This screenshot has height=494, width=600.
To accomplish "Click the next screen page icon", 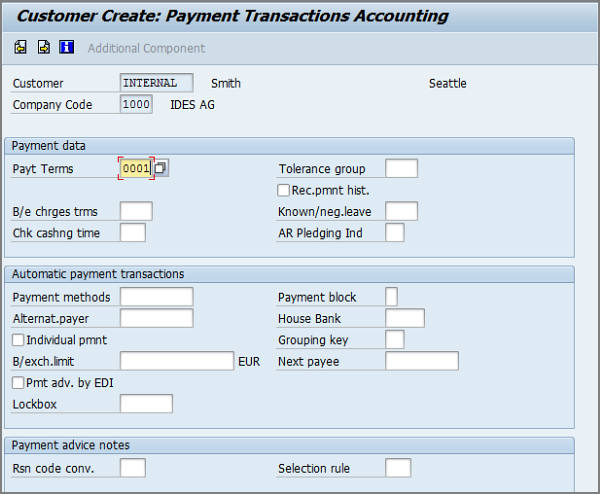I will pyautogui.click(x=44, y=48).
